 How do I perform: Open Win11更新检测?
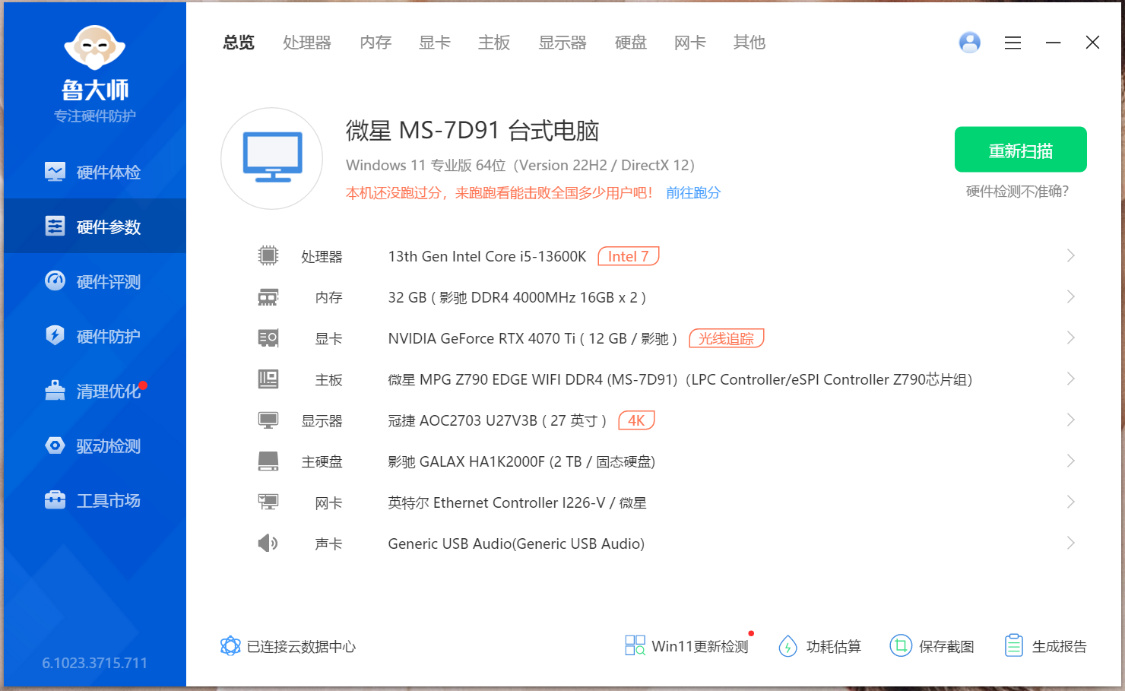[x=687, y=646]
